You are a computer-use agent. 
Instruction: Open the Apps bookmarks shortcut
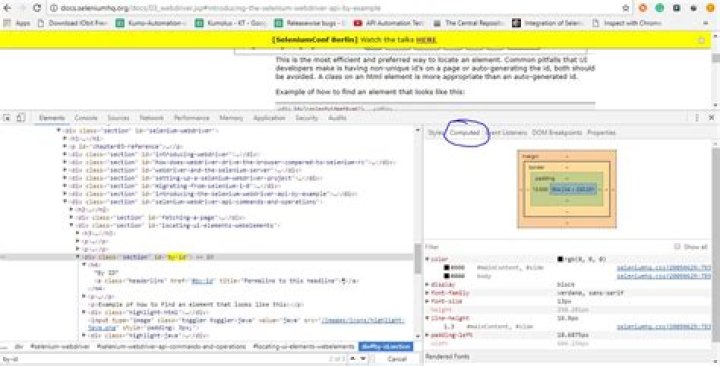click(17, 23)
